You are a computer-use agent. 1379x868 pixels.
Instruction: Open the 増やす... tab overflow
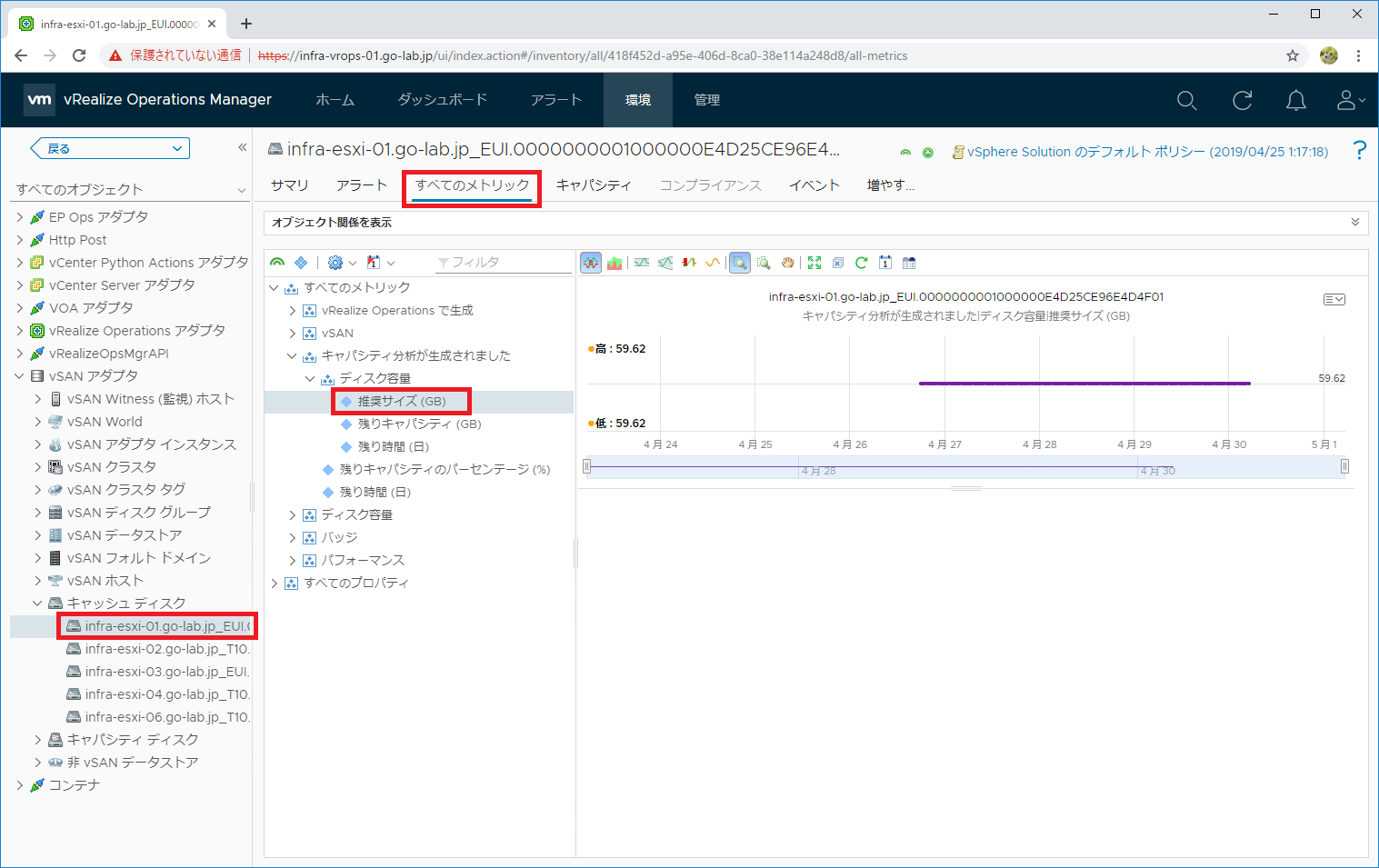[x=891, y=185]
